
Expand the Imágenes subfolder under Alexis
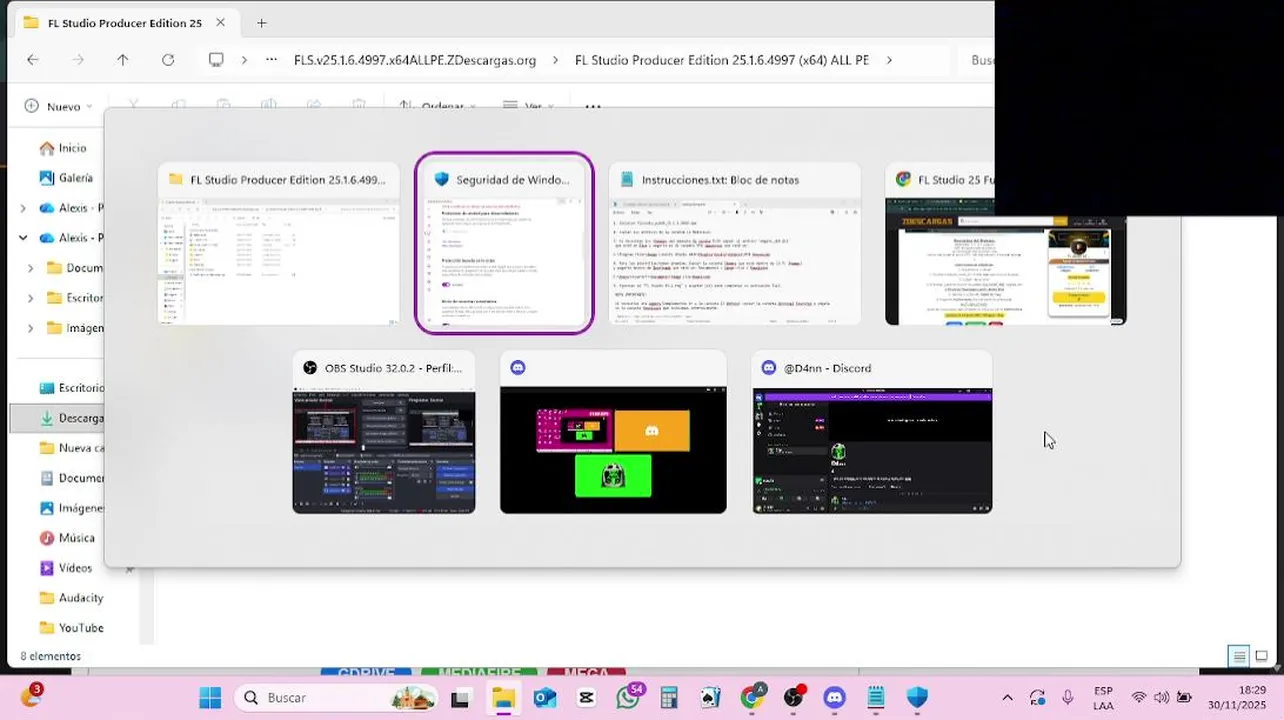click(x=30, y=328)
